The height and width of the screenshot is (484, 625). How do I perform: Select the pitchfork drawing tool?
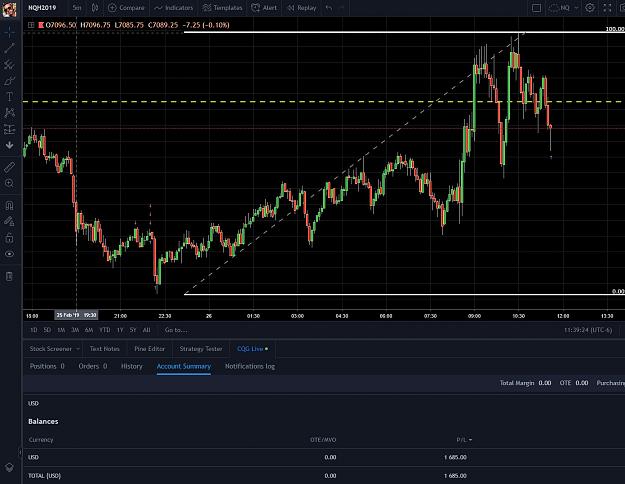click(10, 65)
